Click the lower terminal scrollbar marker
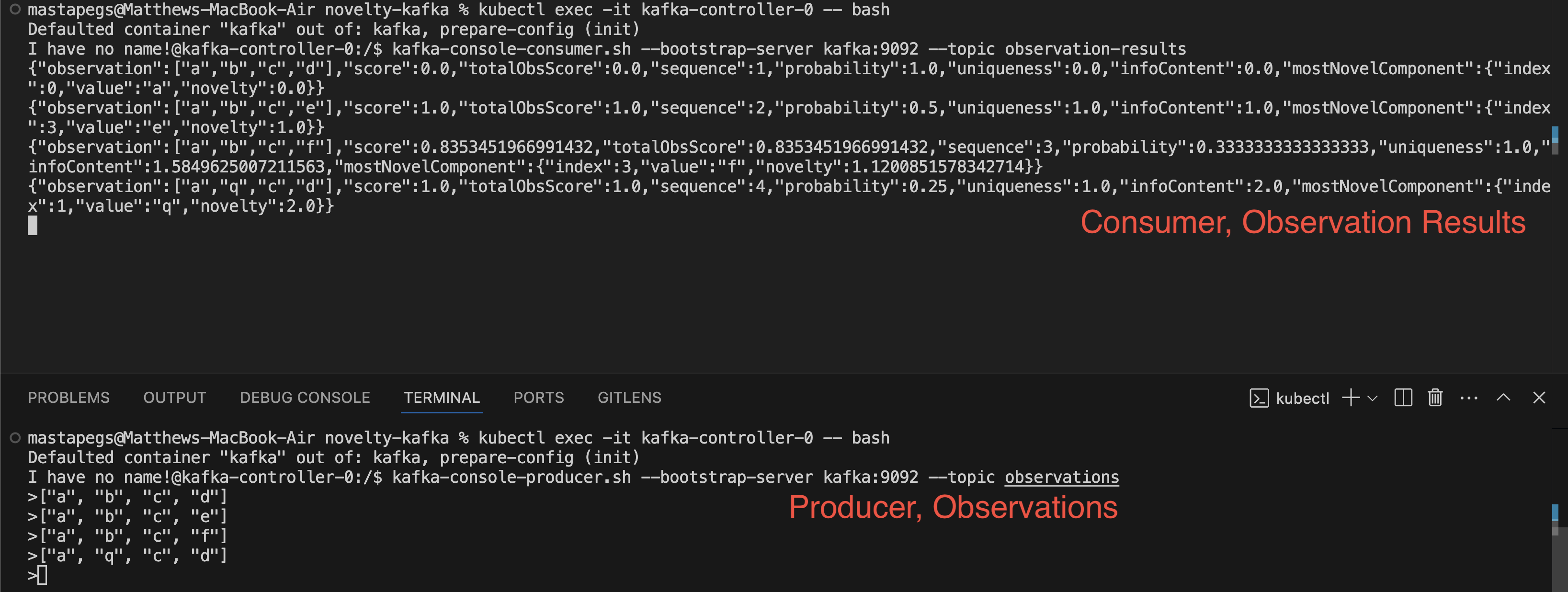Viewport: 1568px width, 592px height. [x=1555, y=520]
